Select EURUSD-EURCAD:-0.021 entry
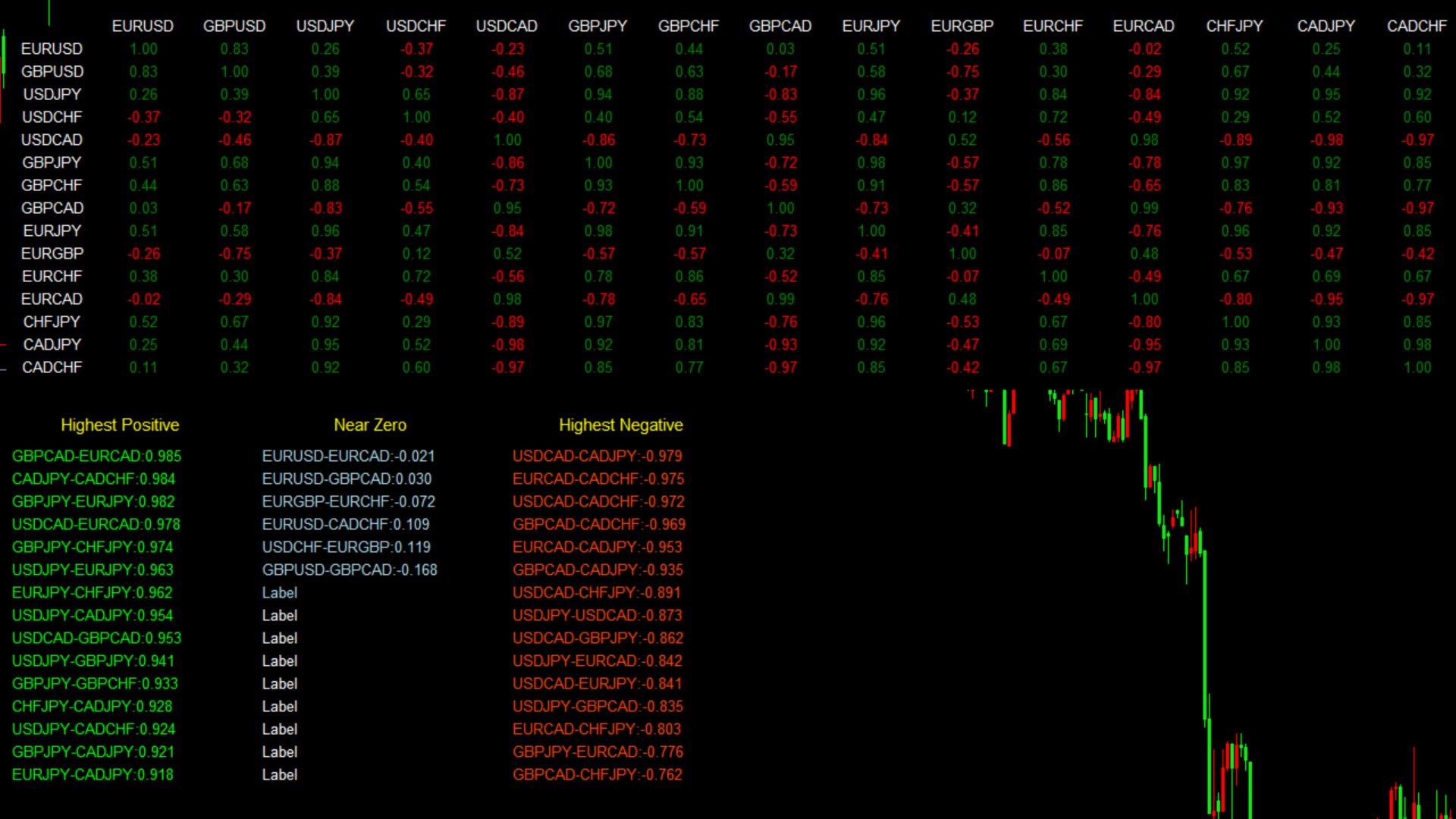 [348, 456]
